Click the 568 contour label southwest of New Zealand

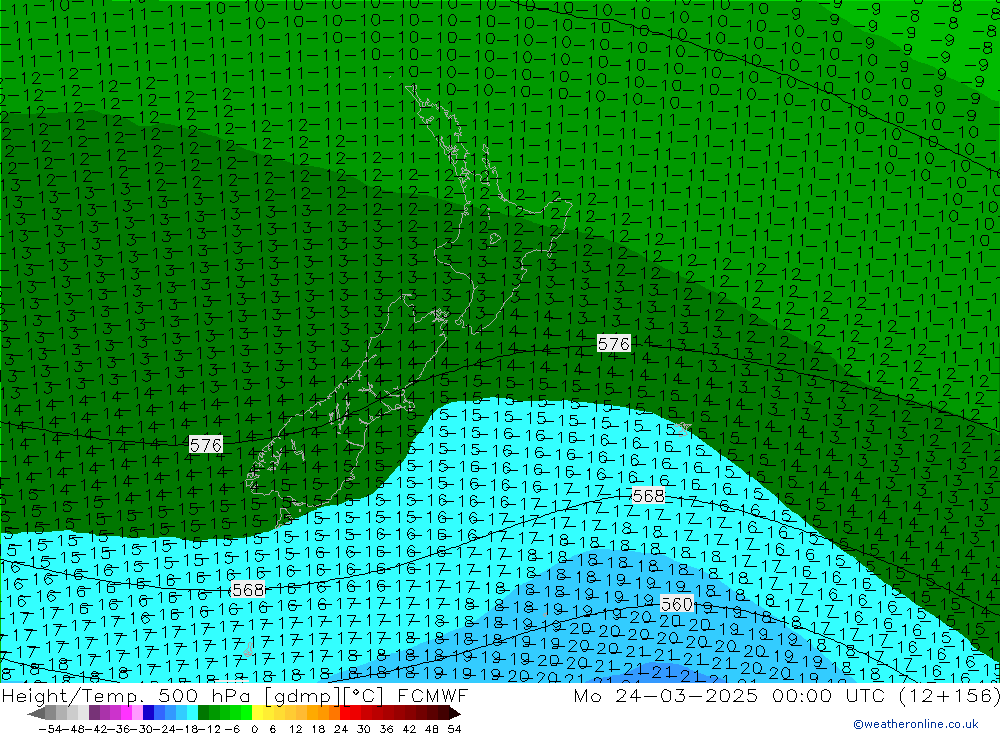click(x=248, y=589)
